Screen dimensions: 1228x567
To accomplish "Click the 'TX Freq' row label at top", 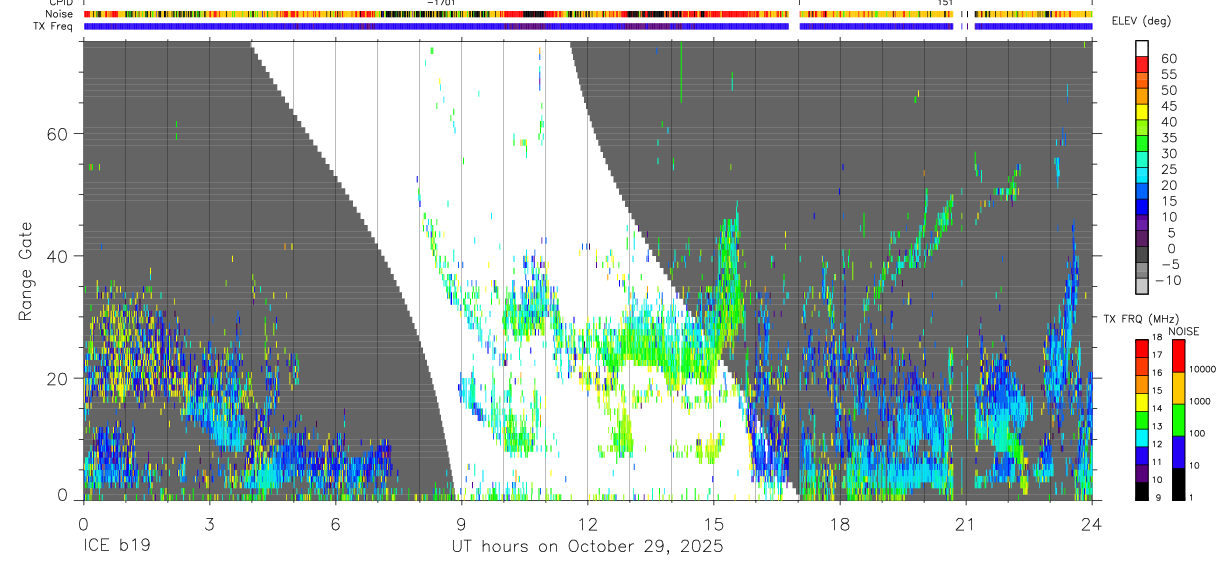I will click(x=53, y=26).
